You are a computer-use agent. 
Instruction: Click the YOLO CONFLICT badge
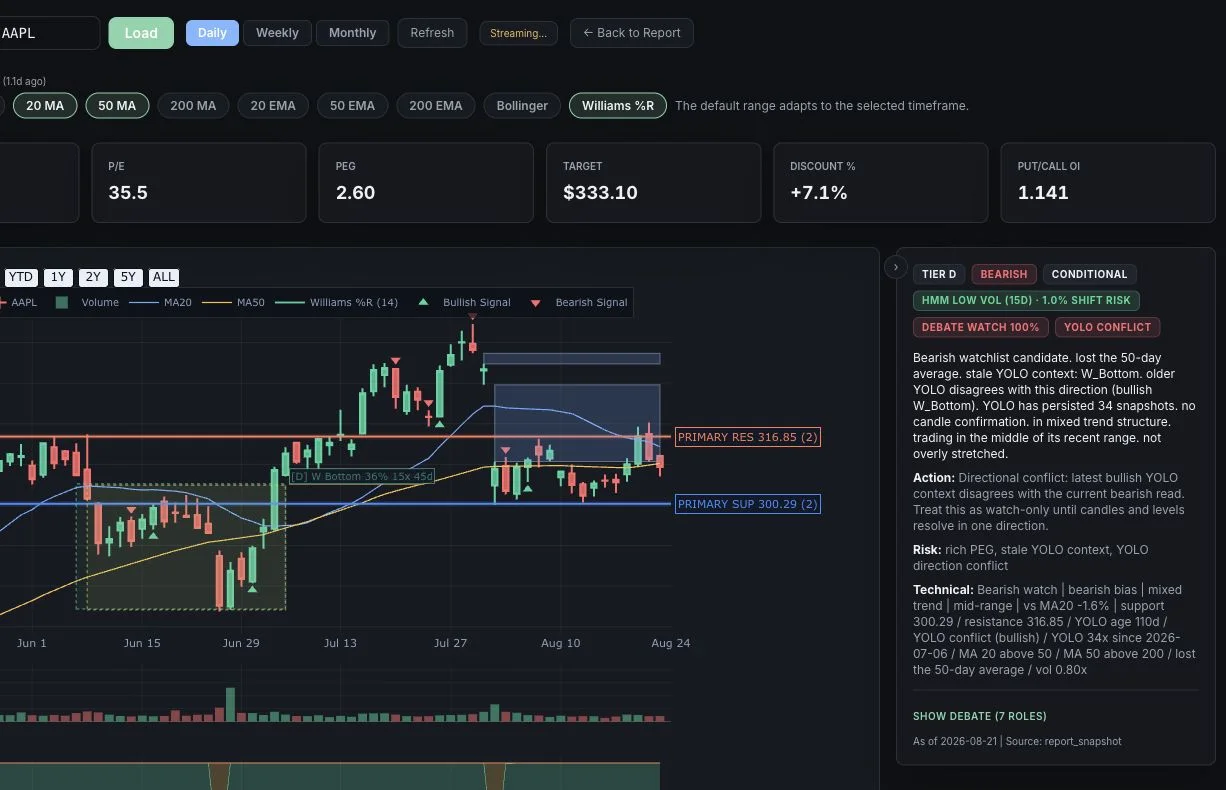[x=1107, y=327]
